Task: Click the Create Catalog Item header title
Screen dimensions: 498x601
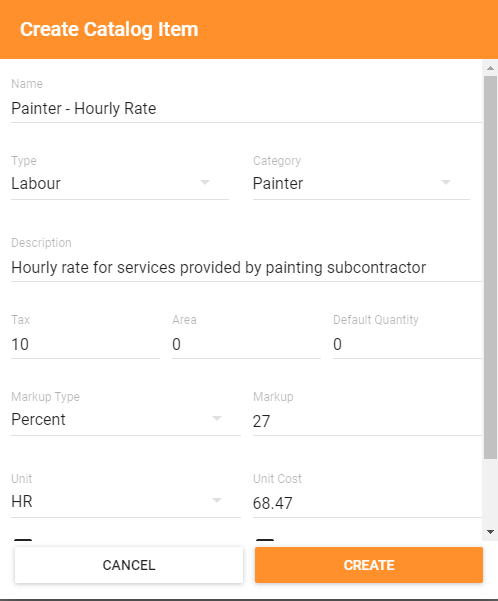Action: tap(109, 30)
